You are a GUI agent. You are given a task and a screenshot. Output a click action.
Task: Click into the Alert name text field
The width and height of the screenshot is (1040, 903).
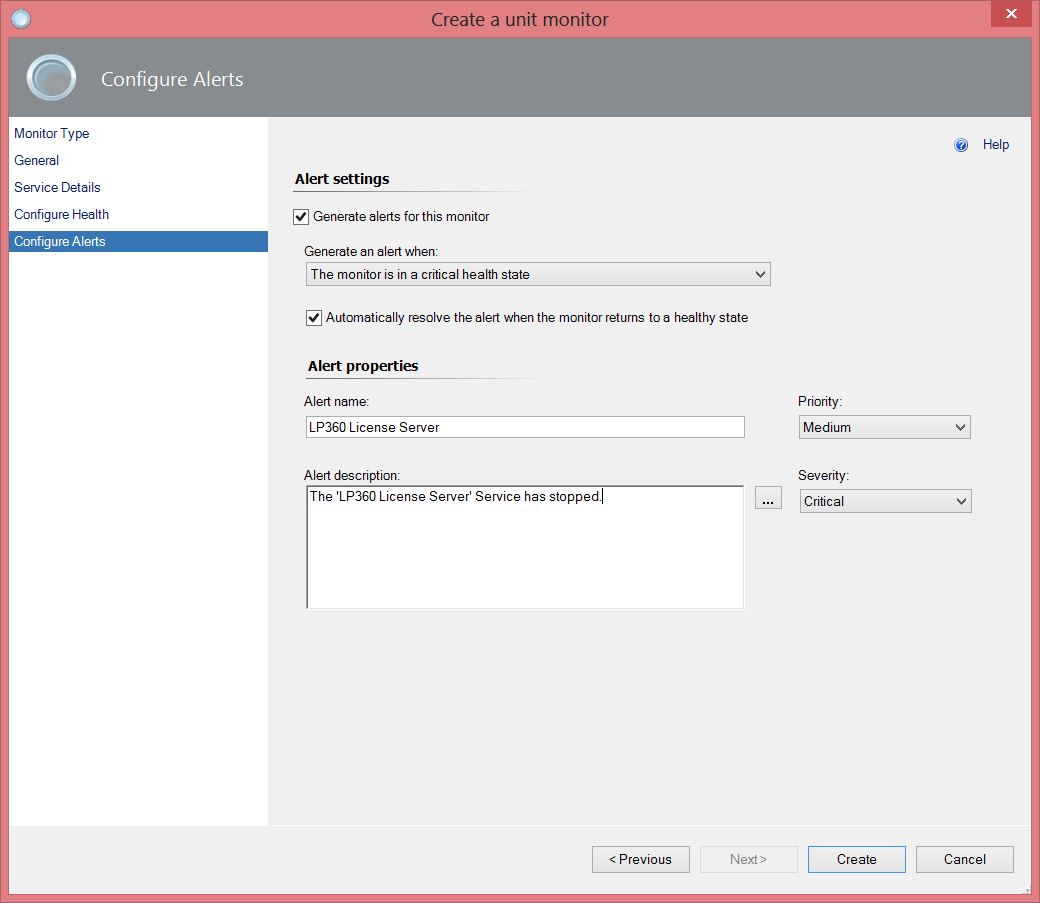tap(524, 427)
